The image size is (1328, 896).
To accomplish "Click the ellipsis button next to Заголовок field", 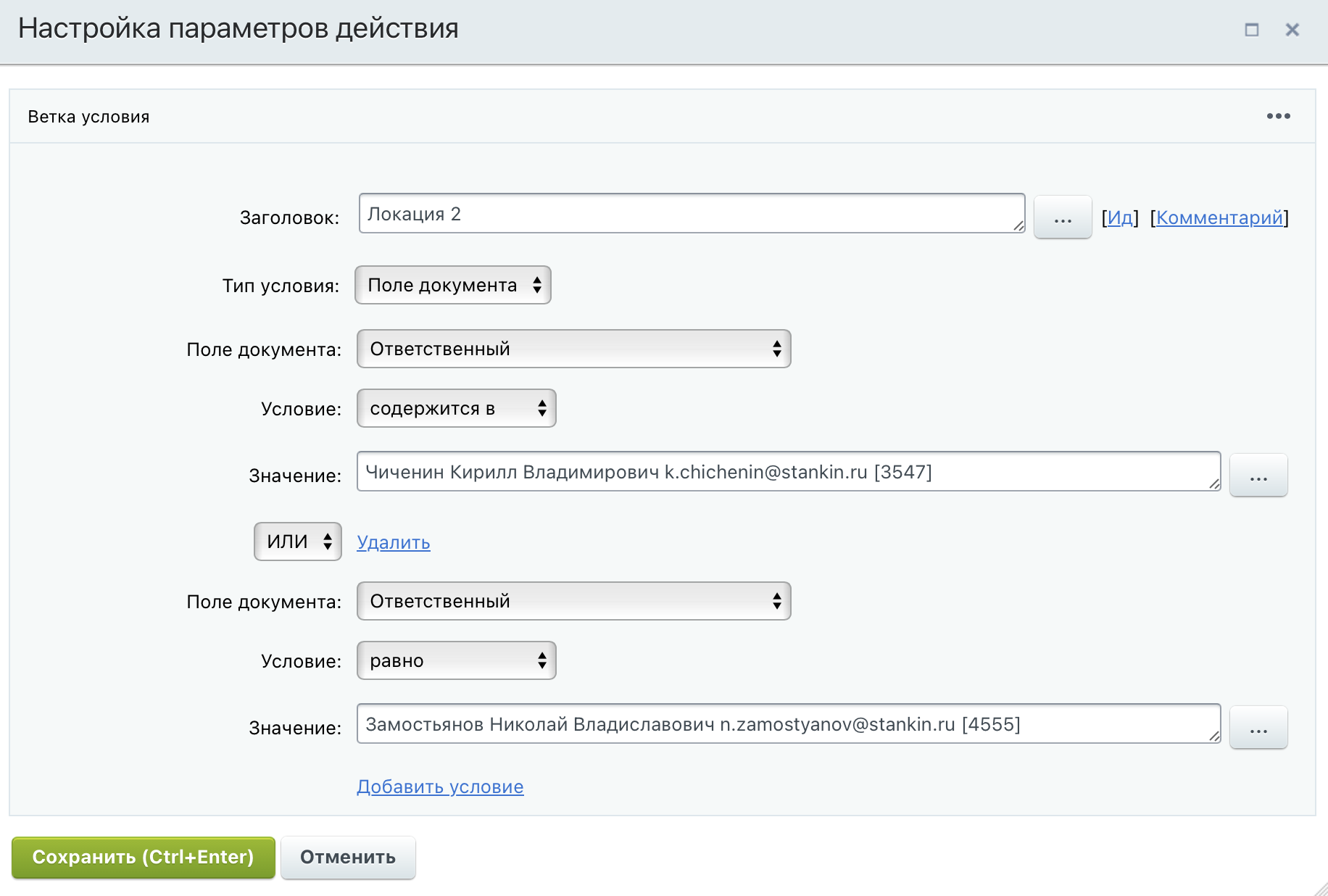I will coord(1063,217).
